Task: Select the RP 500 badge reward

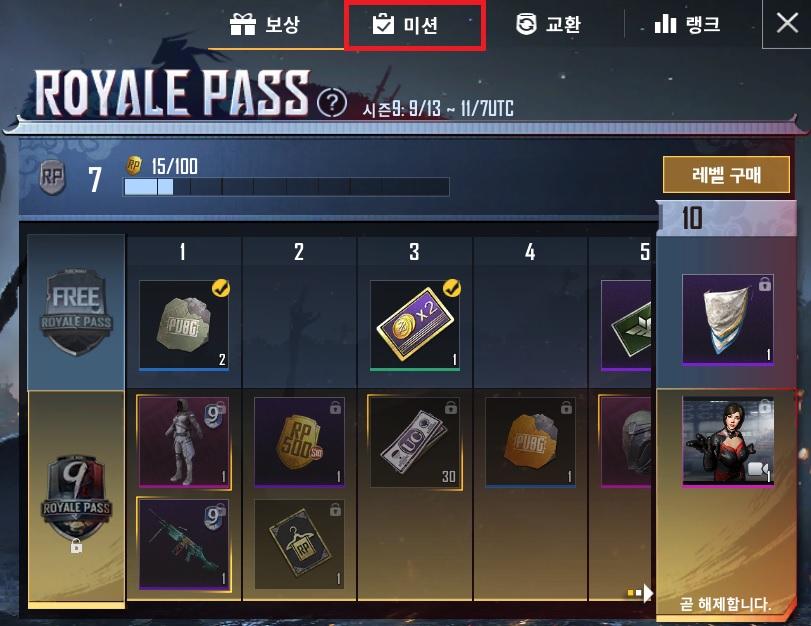Action: 299,442
